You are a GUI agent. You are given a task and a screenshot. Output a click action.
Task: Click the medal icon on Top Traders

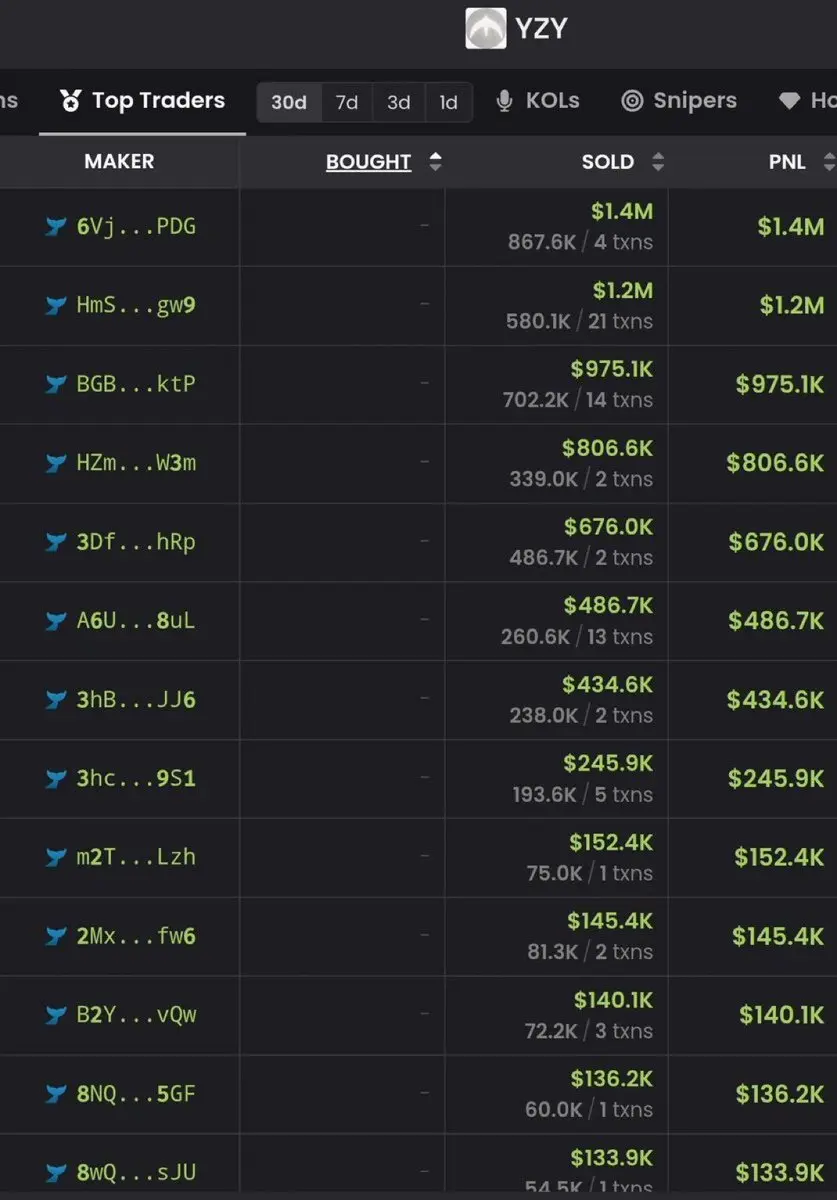point(70,101)
